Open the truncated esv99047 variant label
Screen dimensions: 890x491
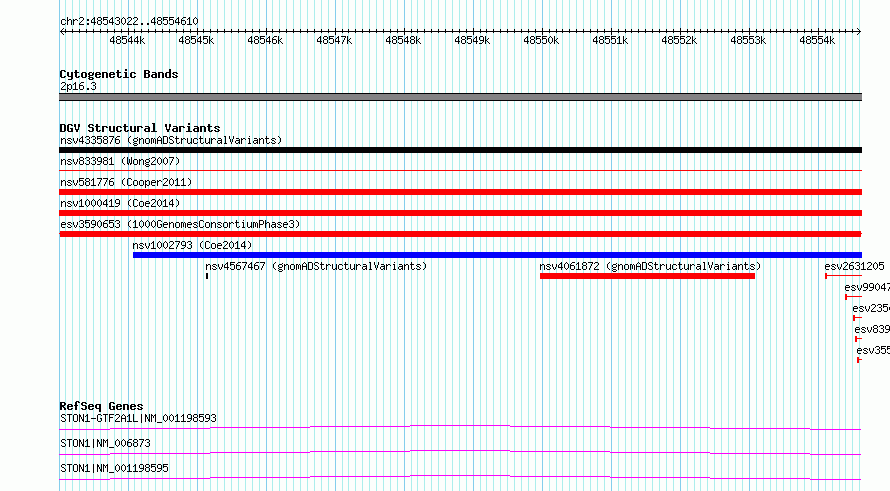(867, 287)
